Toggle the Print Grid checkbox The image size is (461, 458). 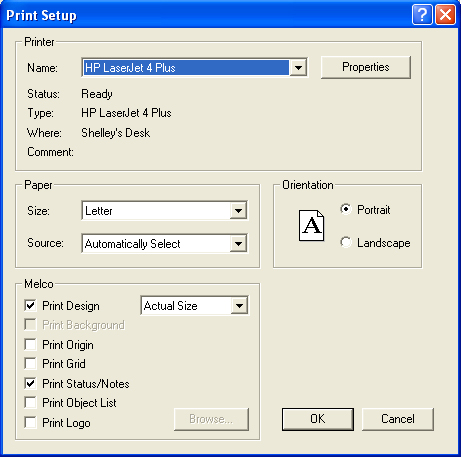click(30, 363)
